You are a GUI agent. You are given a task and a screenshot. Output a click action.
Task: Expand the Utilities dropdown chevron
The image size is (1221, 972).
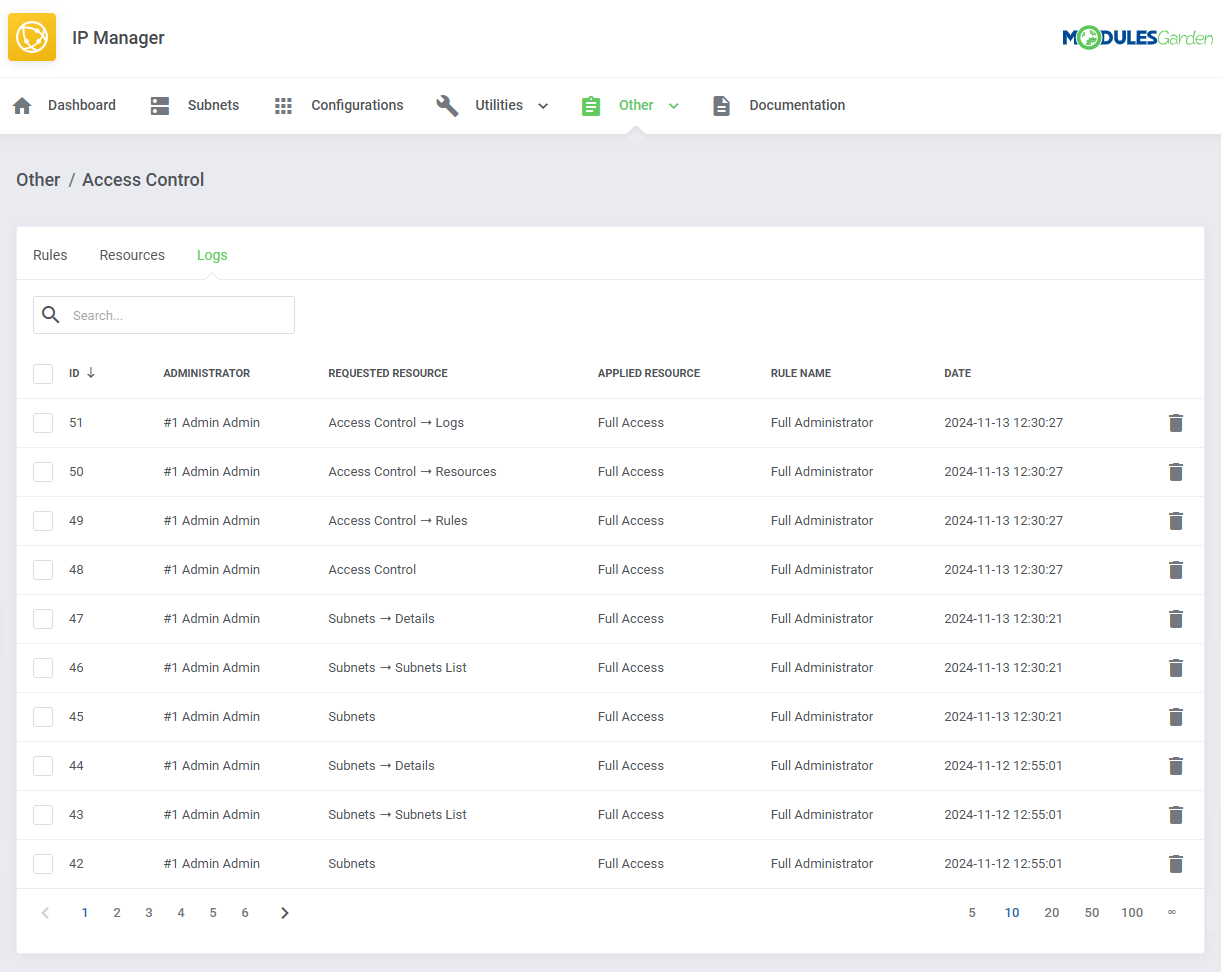point(543,106)
